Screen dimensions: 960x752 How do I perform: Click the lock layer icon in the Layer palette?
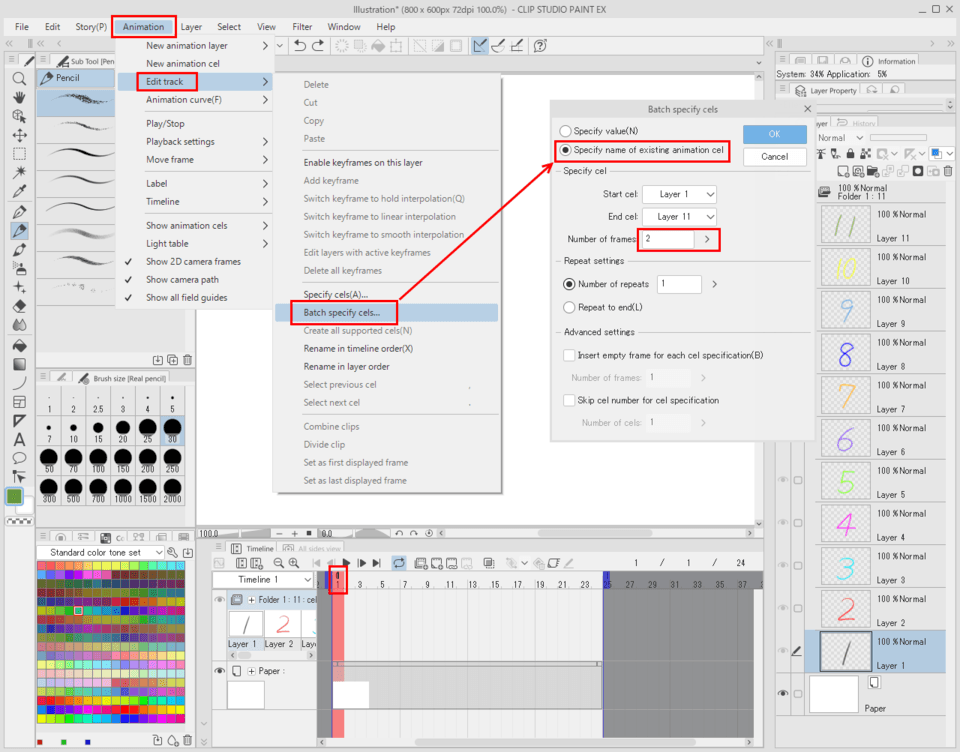(x=850, y=153)
